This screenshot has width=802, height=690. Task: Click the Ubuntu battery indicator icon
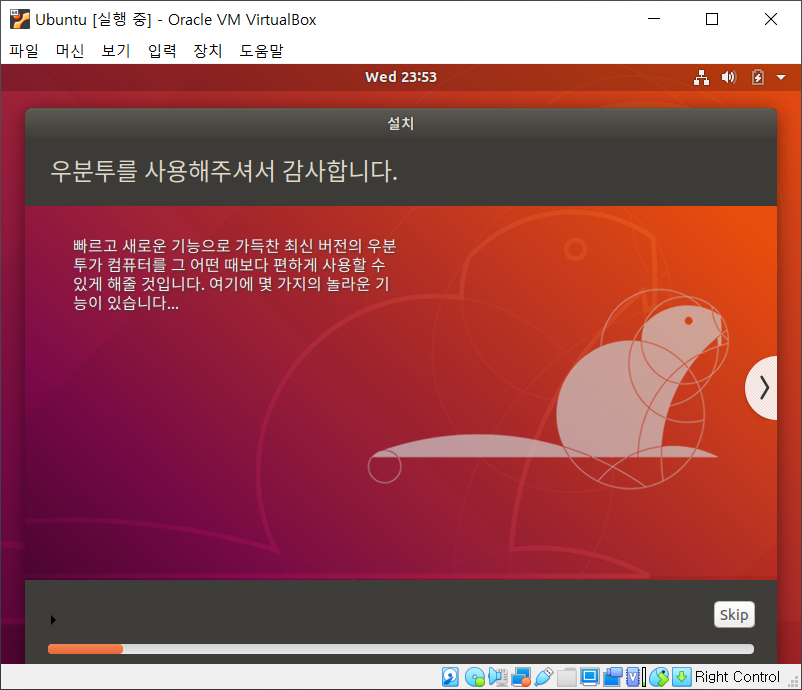(758, 77)
